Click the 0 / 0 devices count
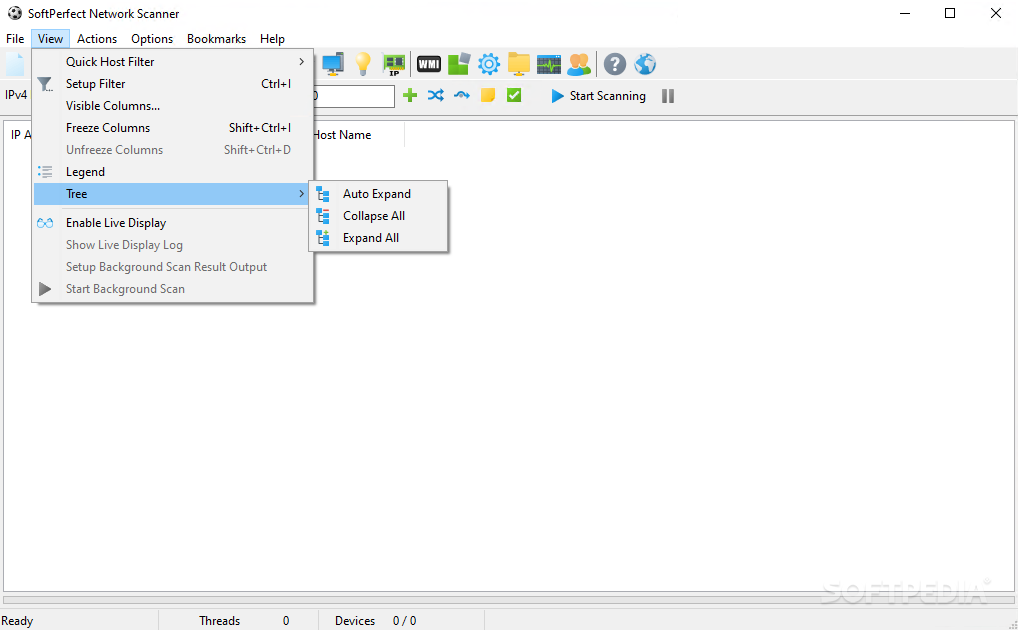Screen dimensions: 1018x630 pos(404,621)
